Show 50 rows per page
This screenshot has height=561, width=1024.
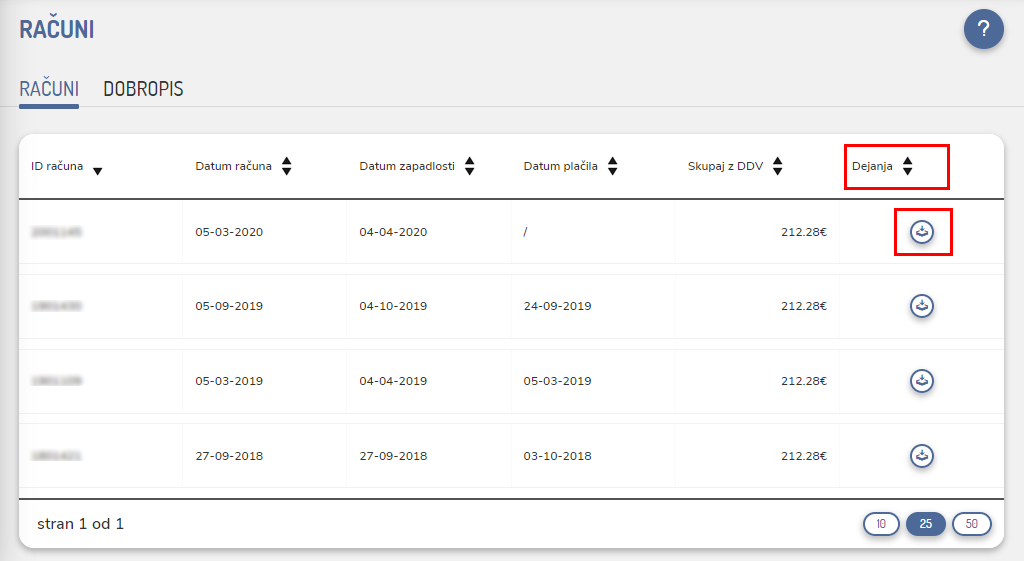pos(971,524)
